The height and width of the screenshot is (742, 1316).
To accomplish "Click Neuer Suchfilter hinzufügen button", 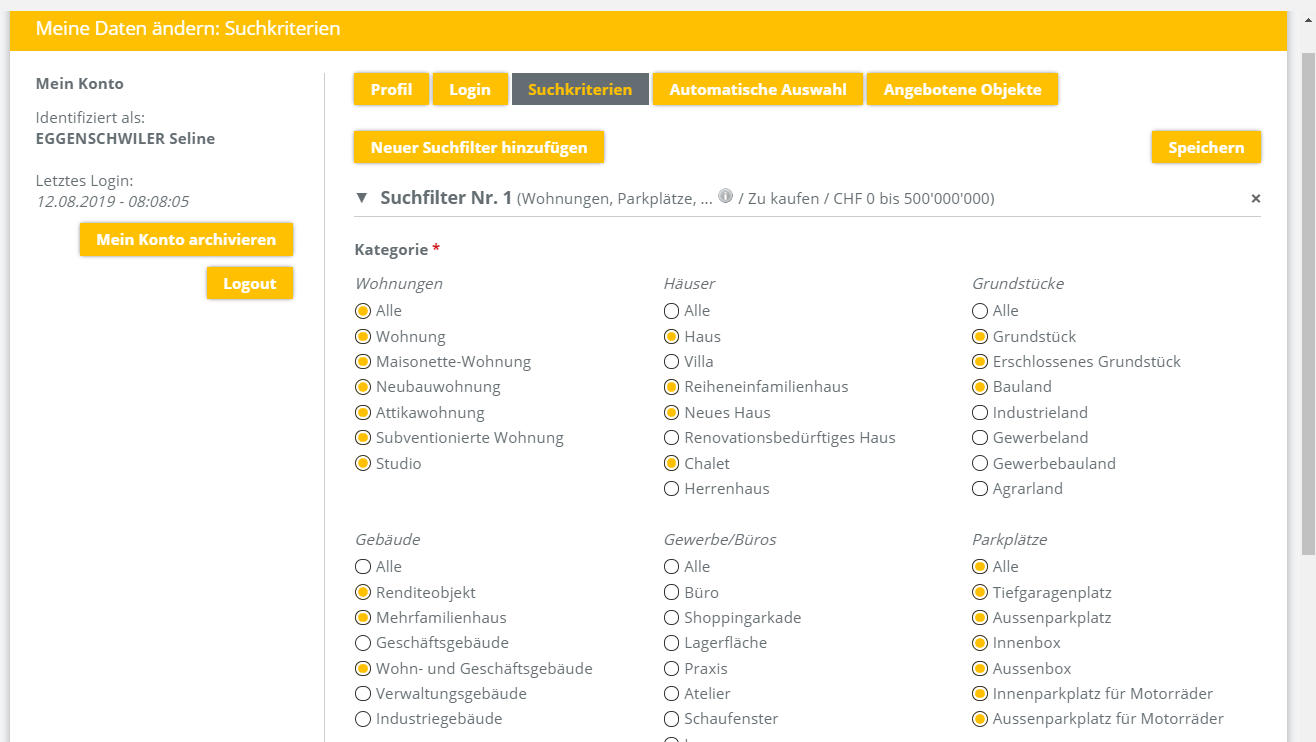I will tap(479, 148).
